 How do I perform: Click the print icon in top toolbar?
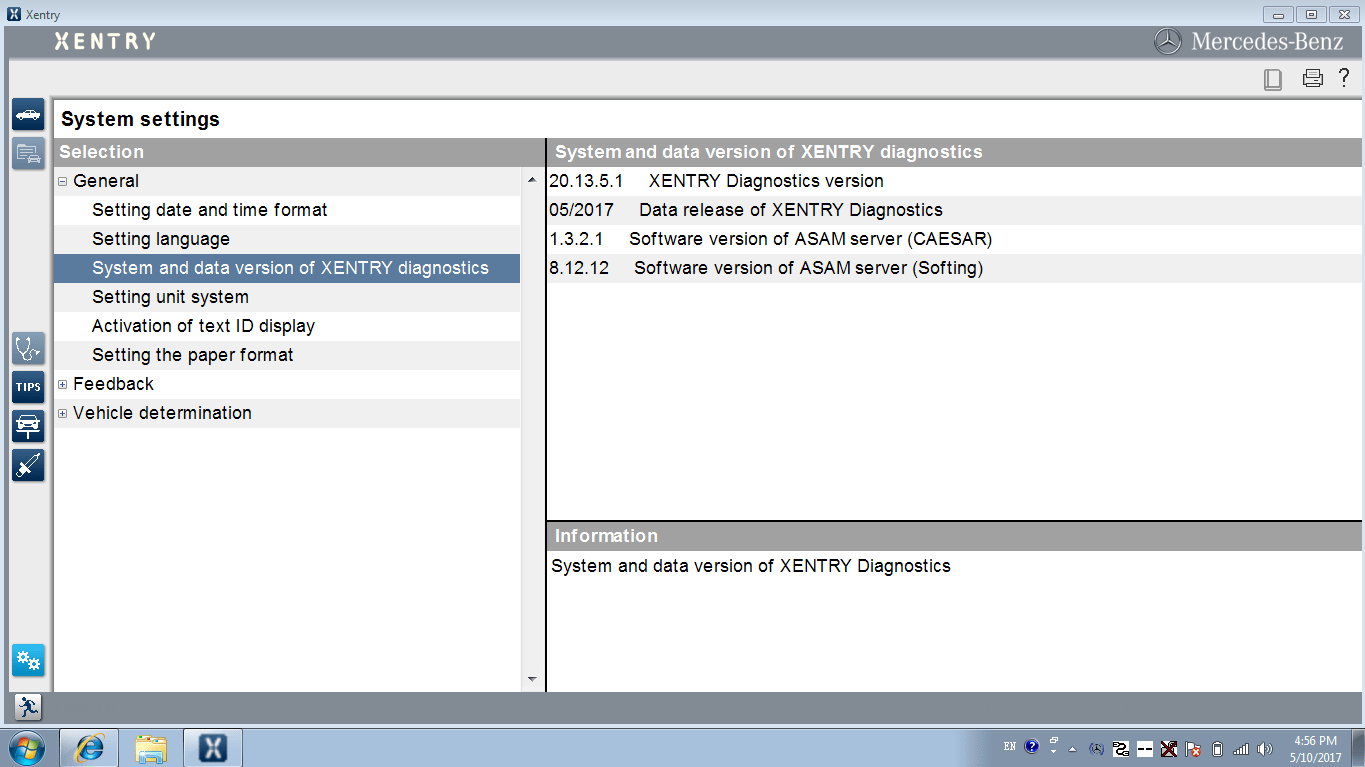(x=1312, y=79)
